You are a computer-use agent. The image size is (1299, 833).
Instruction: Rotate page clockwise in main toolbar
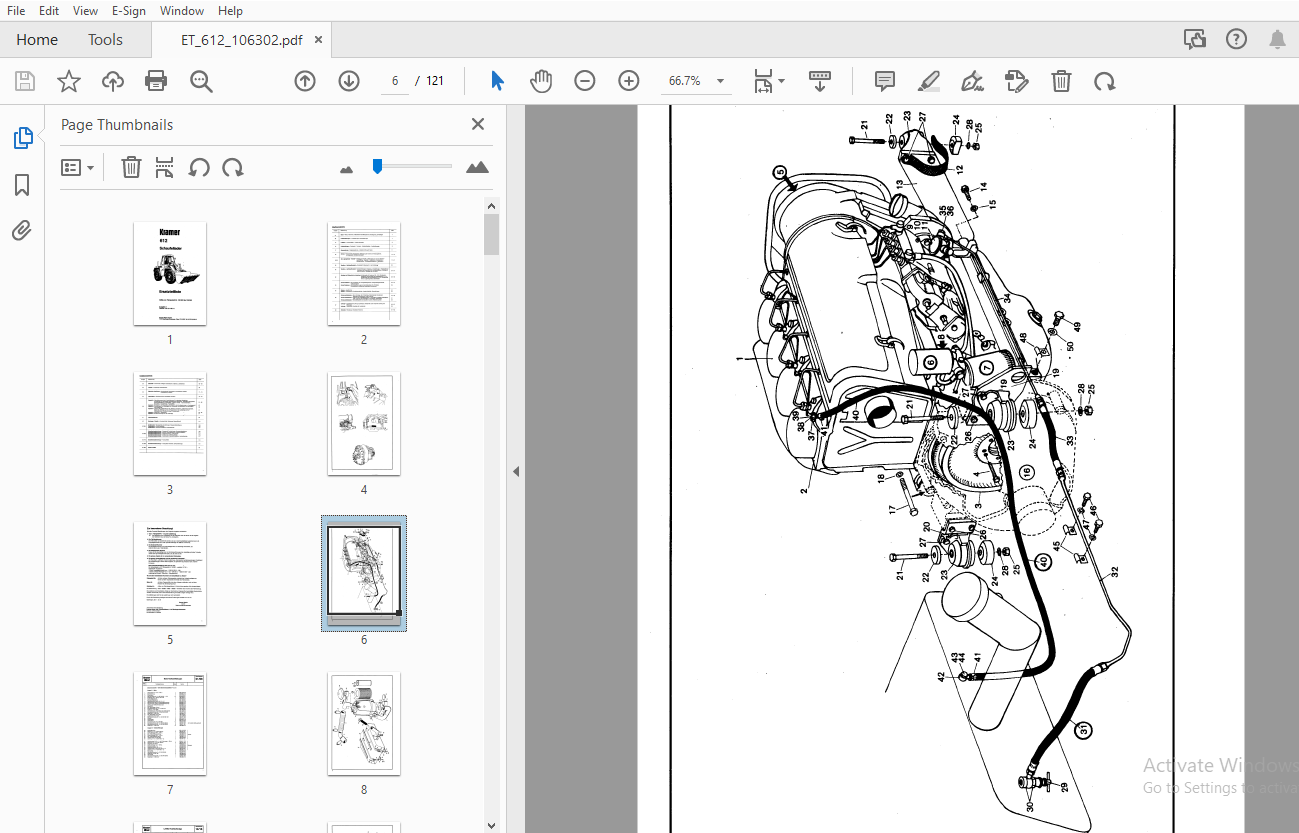[x=1104, y=81]
